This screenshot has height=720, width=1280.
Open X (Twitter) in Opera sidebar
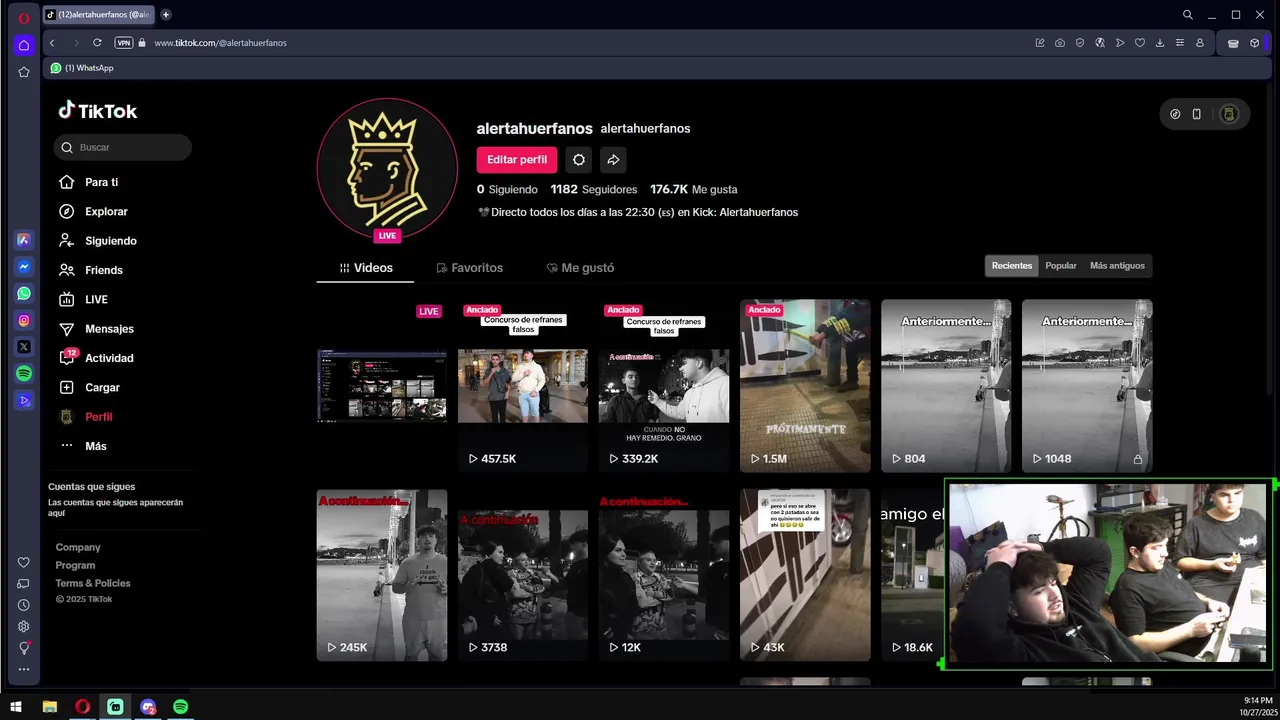24,347
